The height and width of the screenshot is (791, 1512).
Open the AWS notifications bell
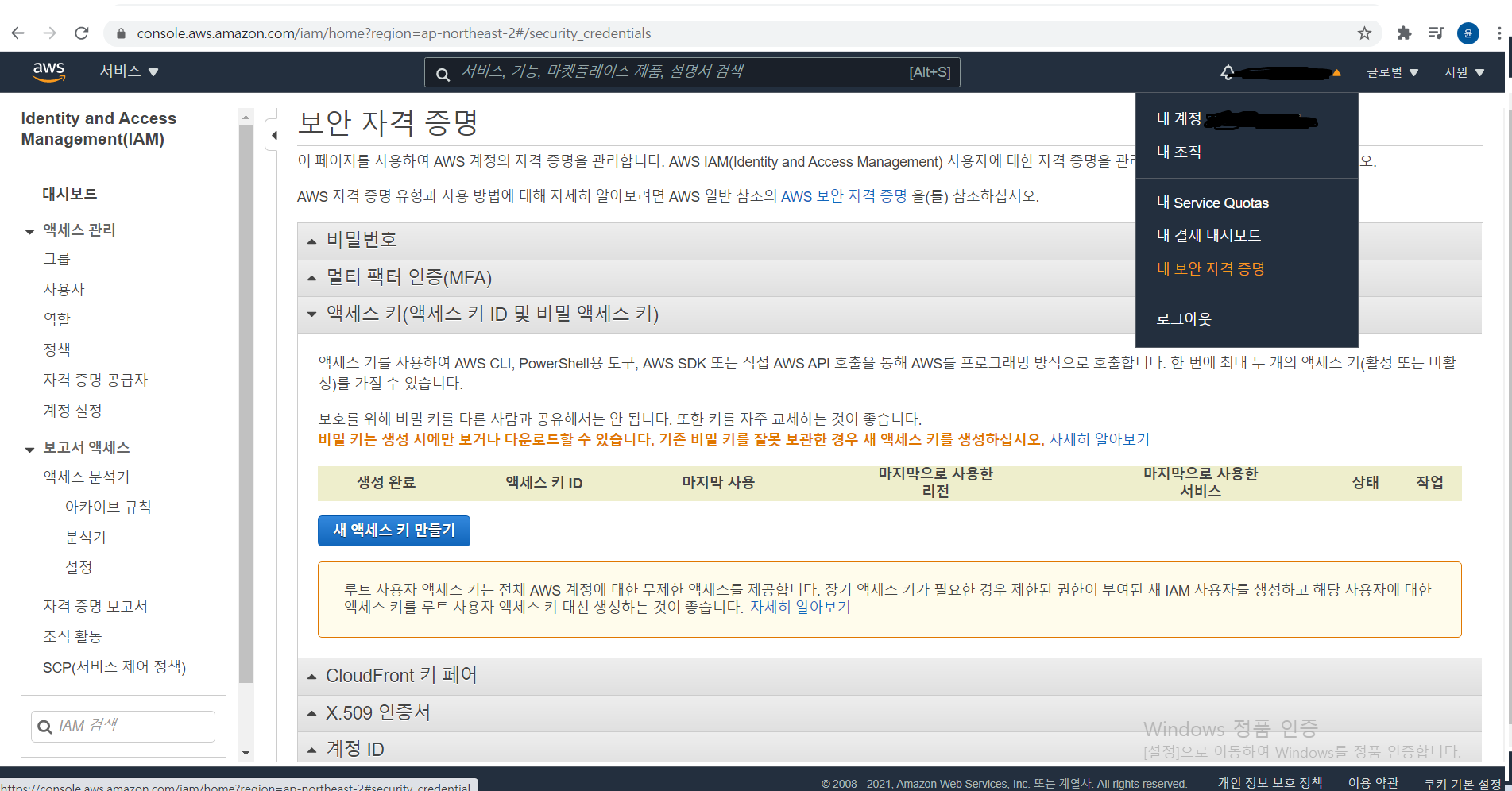click(1228, 72)
